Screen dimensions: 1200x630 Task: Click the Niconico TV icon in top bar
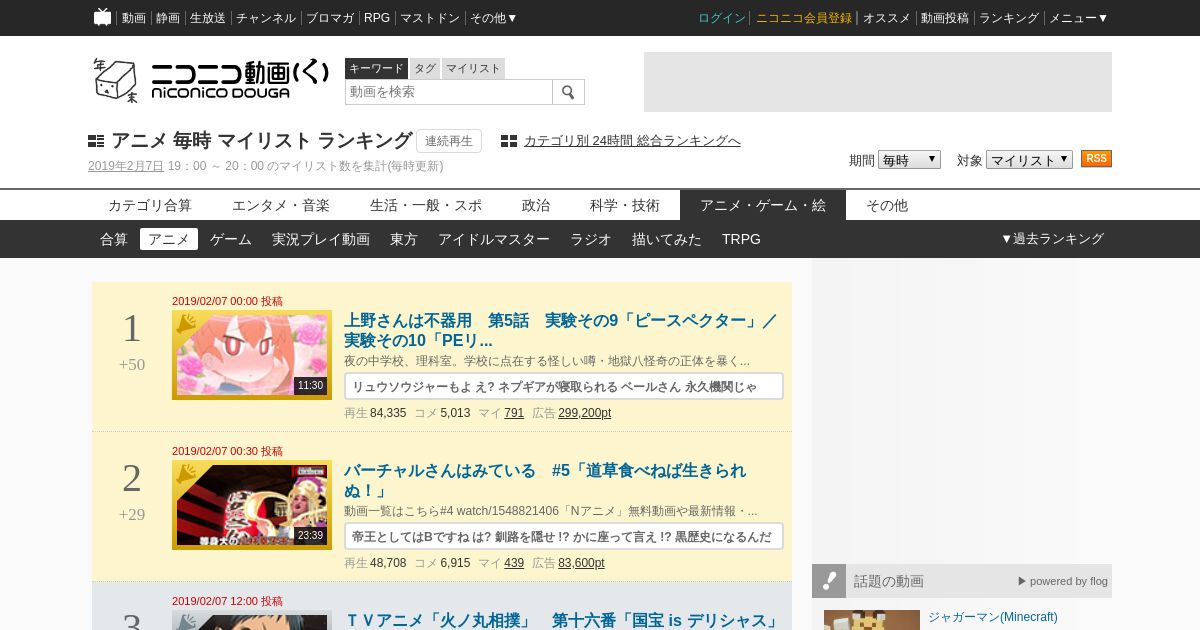click(x=102, y=17)
